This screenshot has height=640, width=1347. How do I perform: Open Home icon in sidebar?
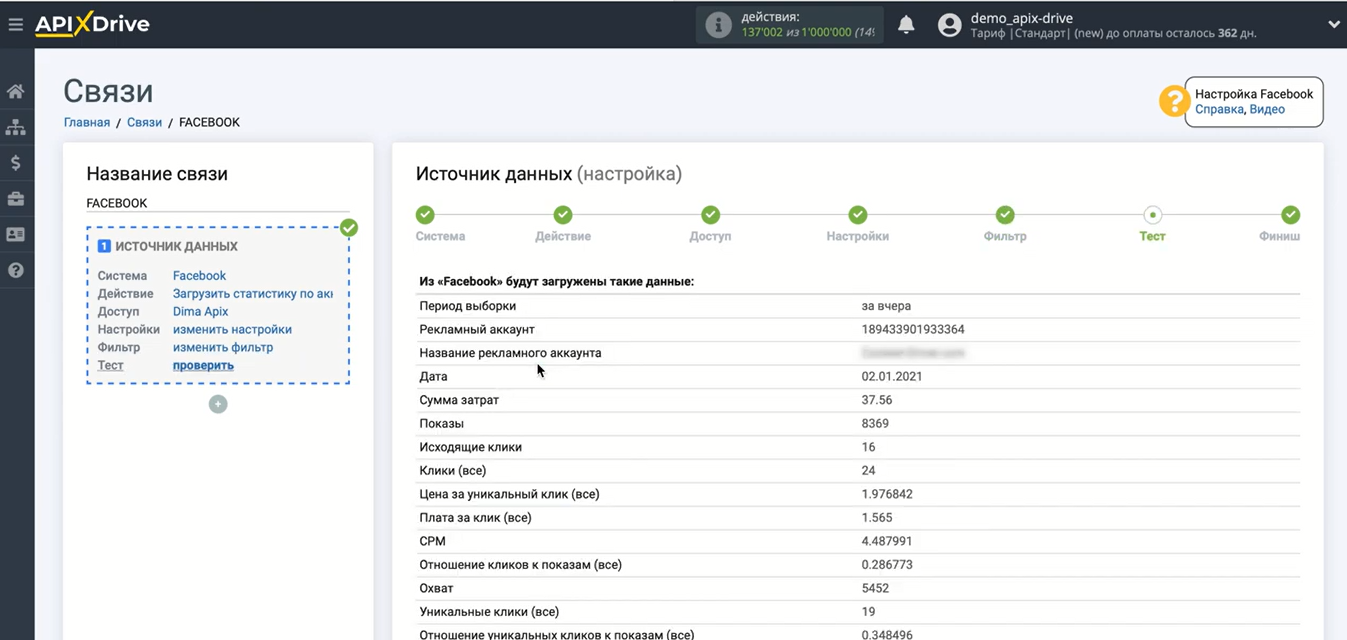coord(16,92)
